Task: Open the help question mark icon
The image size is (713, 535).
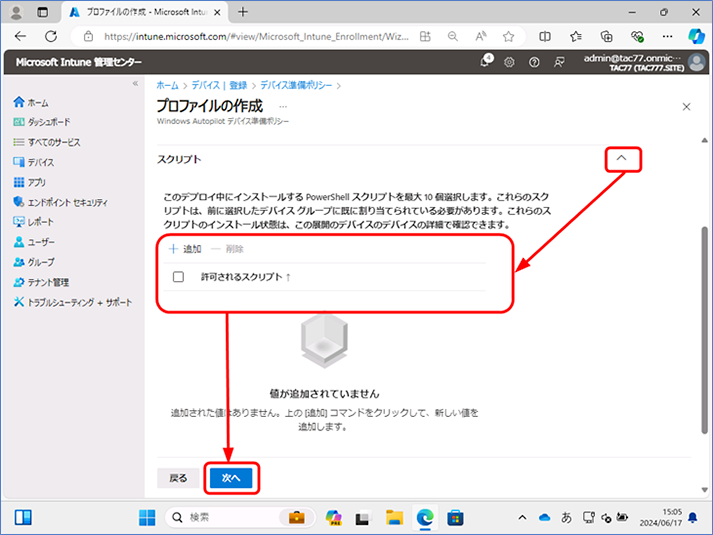Action: coord(534,62)
